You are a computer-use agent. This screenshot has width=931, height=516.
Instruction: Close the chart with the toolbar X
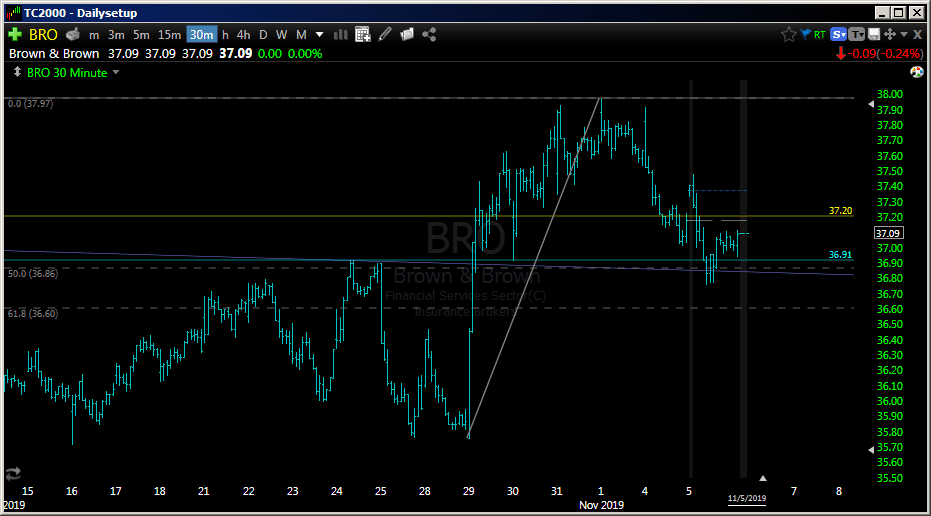[917, 34]
